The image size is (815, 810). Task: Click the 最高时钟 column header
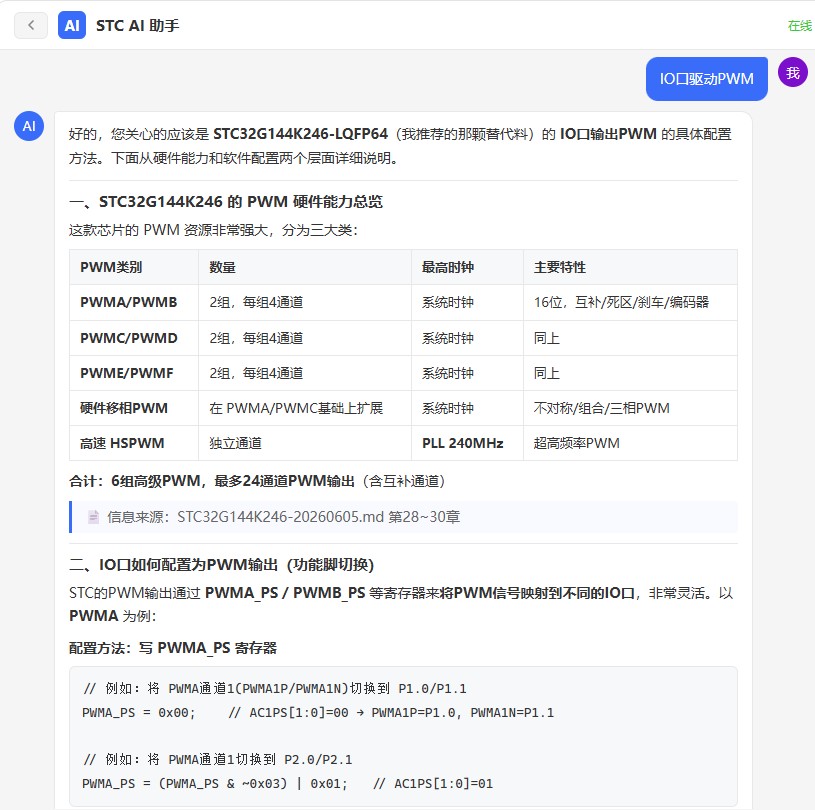click(467, 267)
